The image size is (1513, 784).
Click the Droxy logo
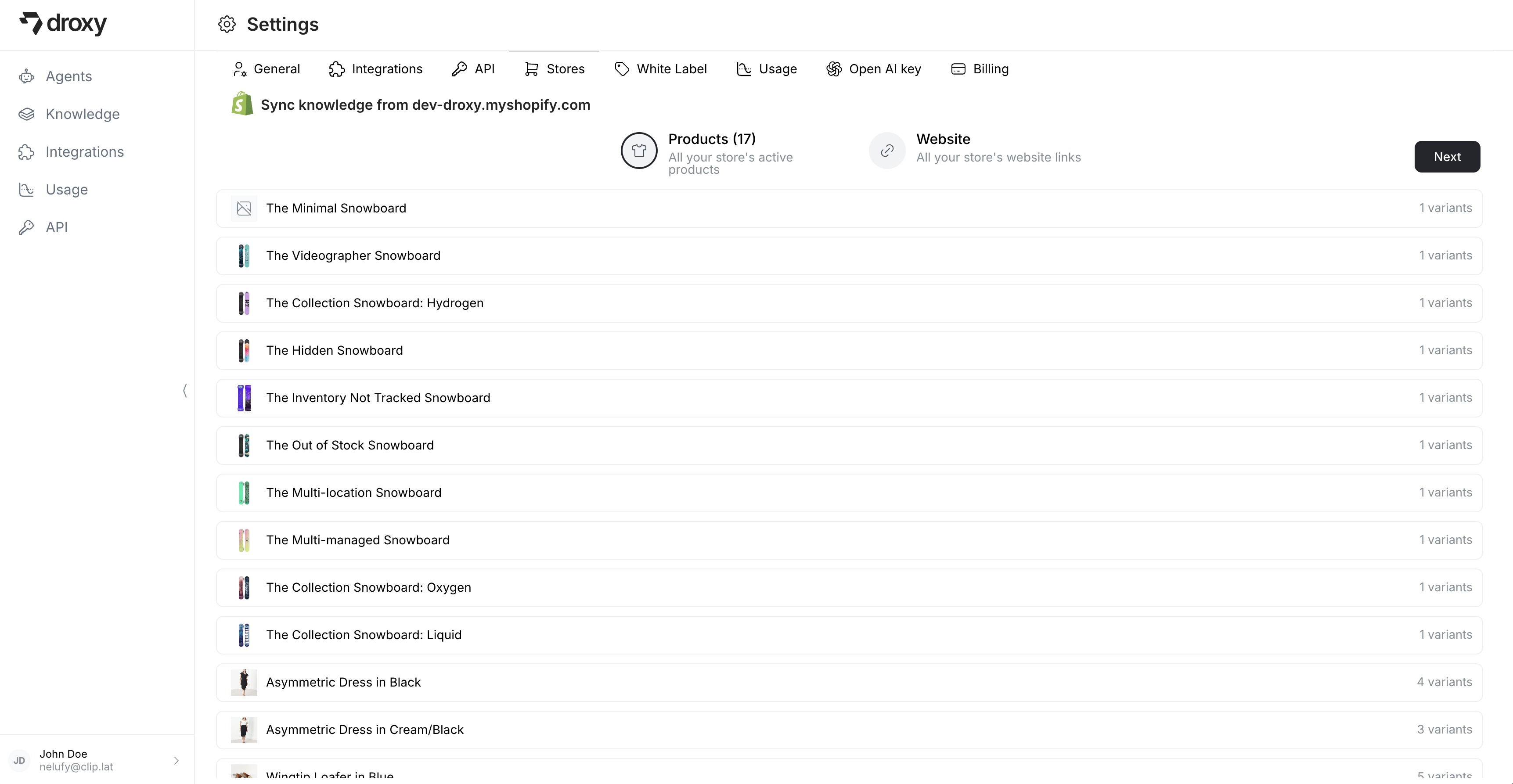[x=63, y=24]
